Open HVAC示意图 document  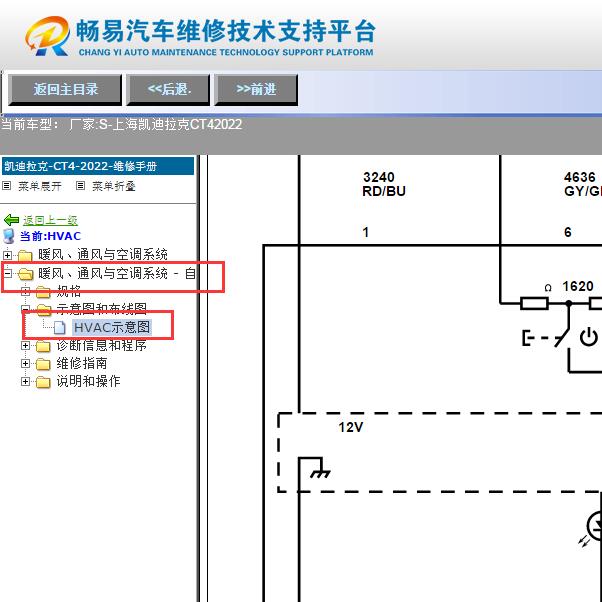112,327
